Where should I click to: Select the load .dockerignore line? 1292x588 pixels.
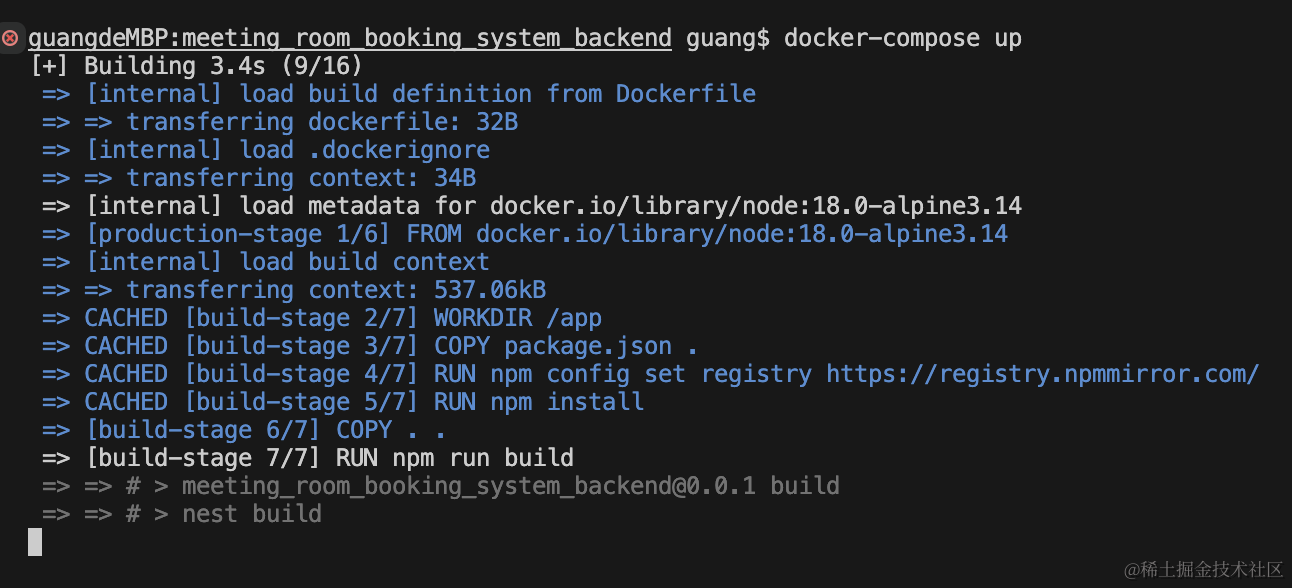266,151
